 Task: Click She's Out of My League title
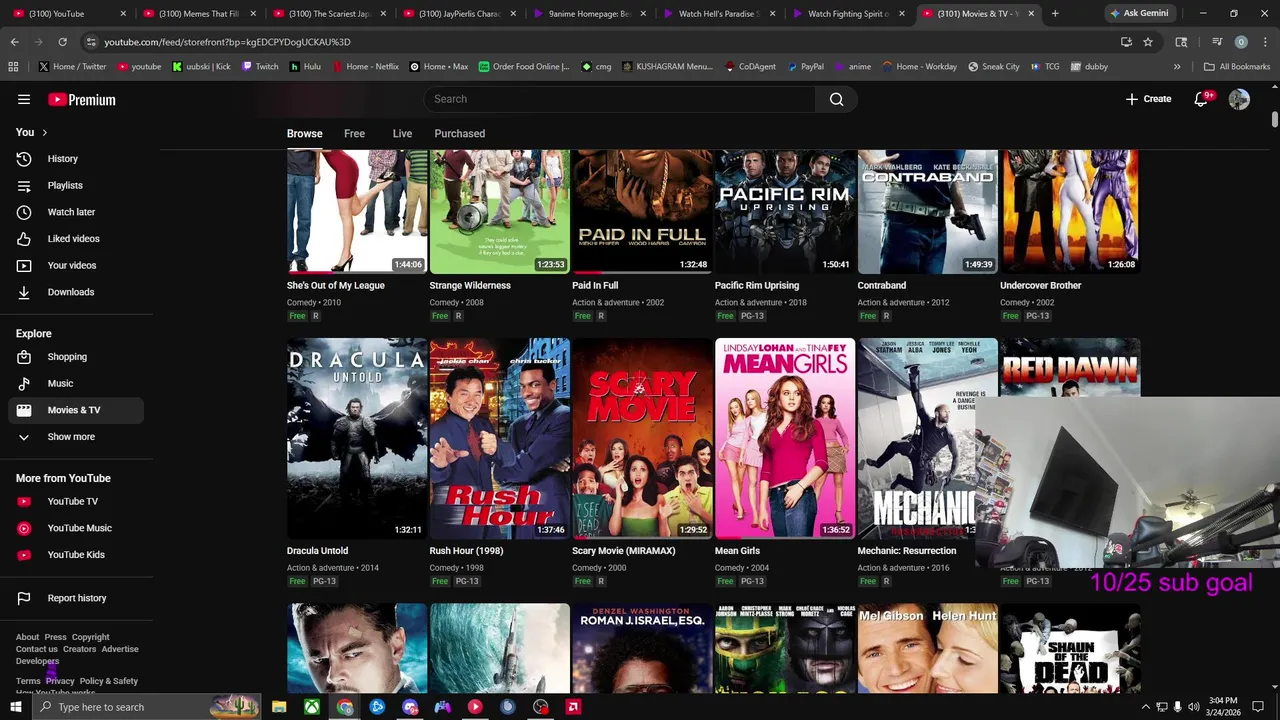[x=335, y=285]
